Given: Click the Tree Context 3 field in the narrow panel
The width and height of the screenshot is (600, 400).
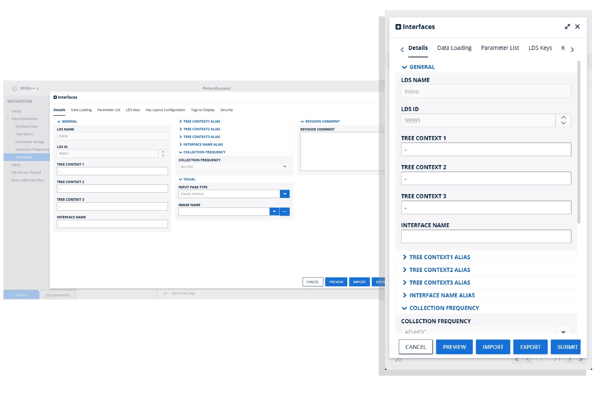Looking at the screenshot, I should [x=486, y=207].
